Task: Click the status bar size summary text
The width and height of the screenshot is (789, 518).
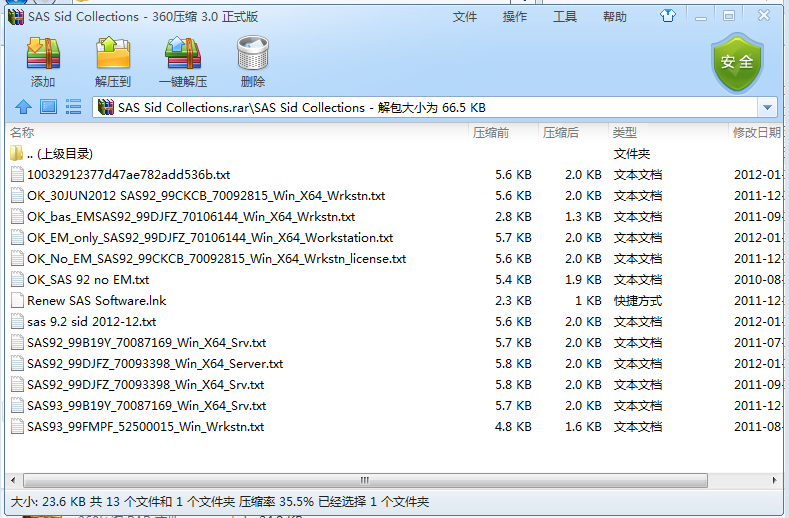Action: pyautogui.click(x=219, y=501)
